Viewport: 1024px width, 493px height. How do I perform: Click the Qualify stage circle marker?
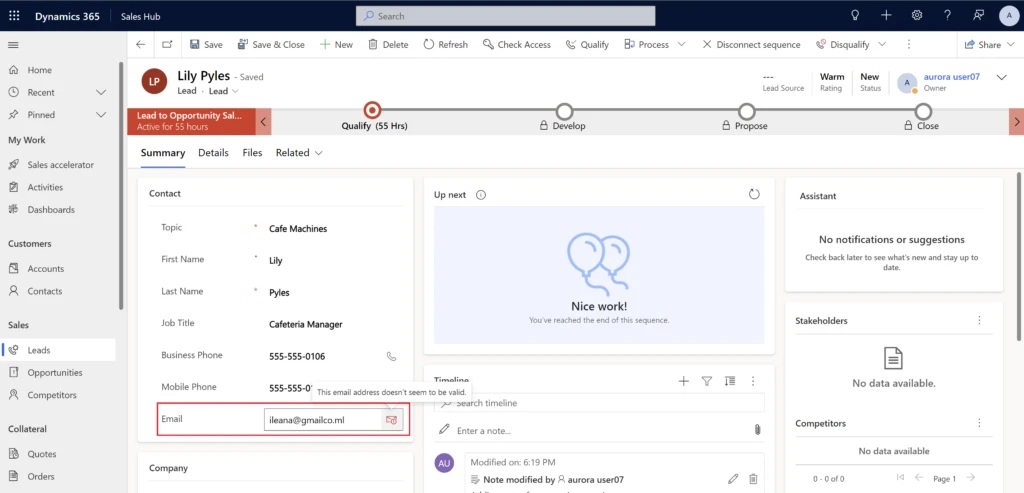373,110
